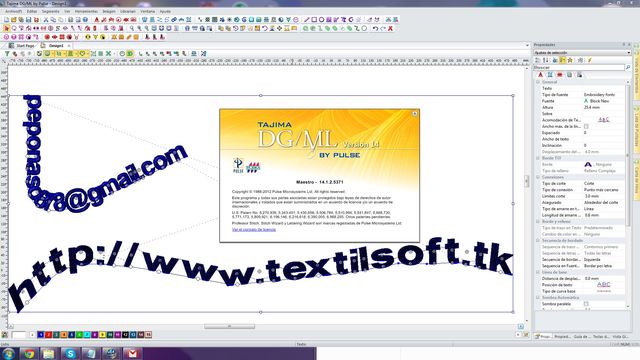Open the license agreement link in dialog
The image size is (640, 360).
[254, 230]
